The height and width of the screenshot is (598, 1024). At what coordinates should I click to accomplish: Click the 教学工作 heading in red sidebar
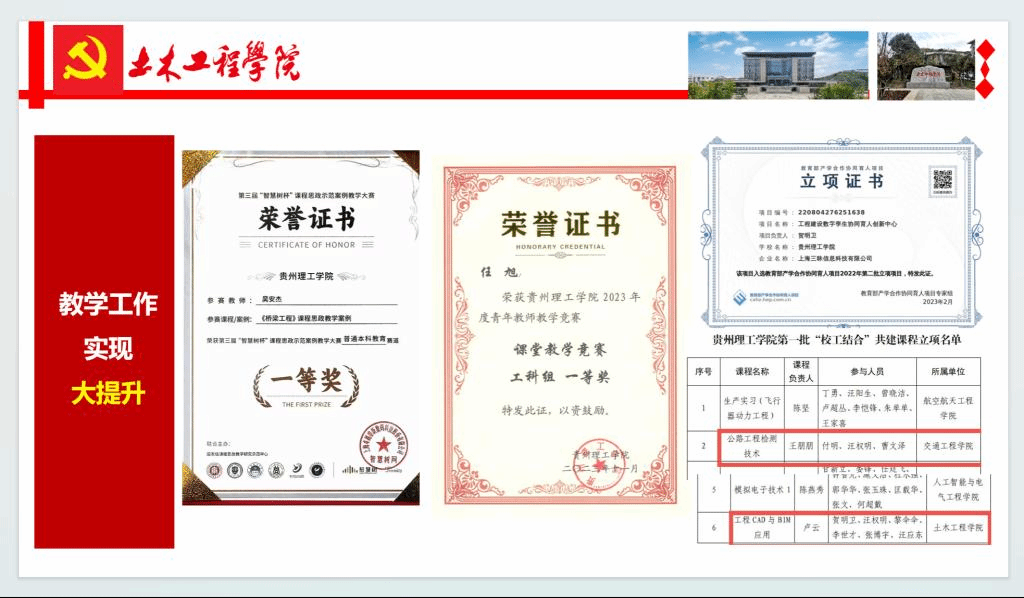(x=107, y=304)
